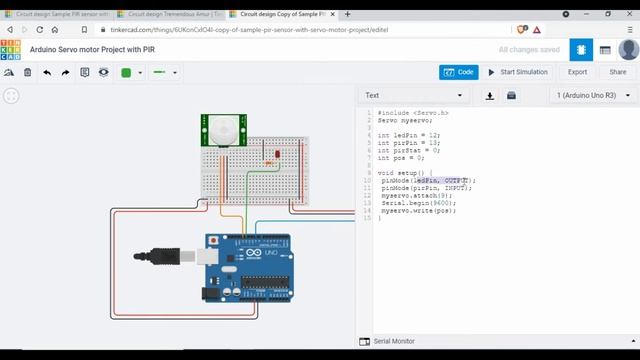Screen dimensions: 640x360
Task: Click code line void setup()
Action: click(405, 173)
